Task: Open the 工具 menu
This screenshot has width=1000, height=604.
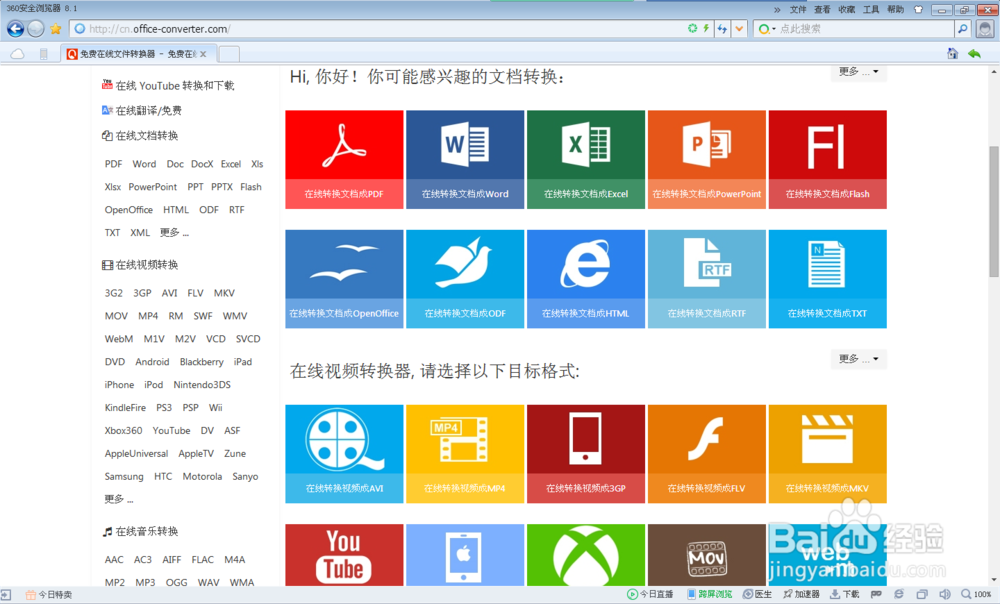Action: coord(871,10)
